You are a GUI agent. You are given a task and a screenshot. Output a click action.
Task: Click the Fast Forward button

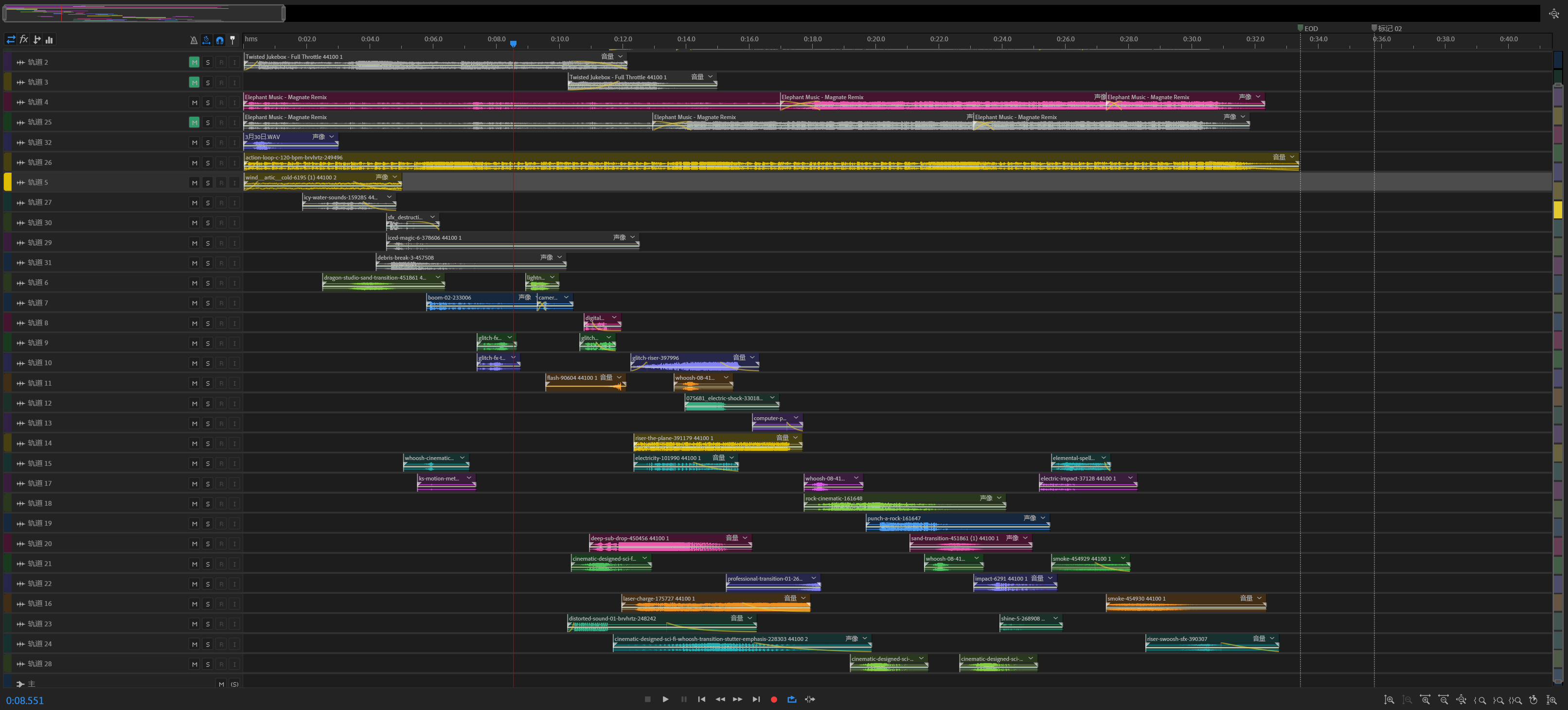[737, 699]
